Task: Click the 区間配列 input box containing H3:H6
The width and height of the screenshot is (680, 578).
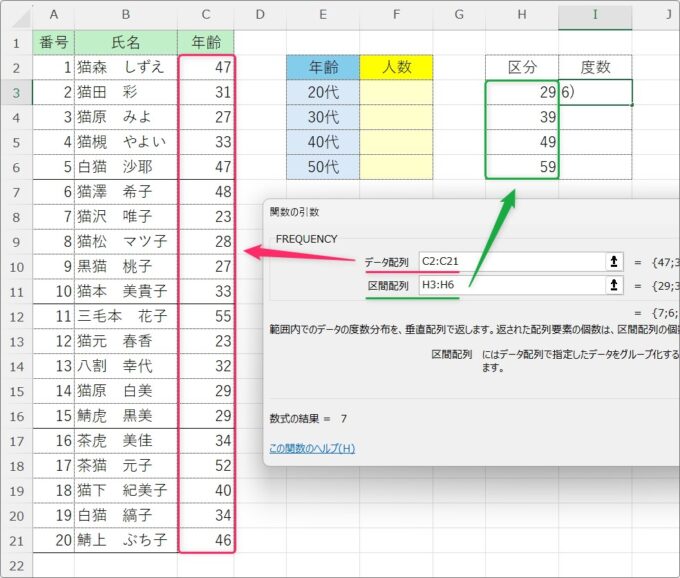Action: (x=508, y=285)
